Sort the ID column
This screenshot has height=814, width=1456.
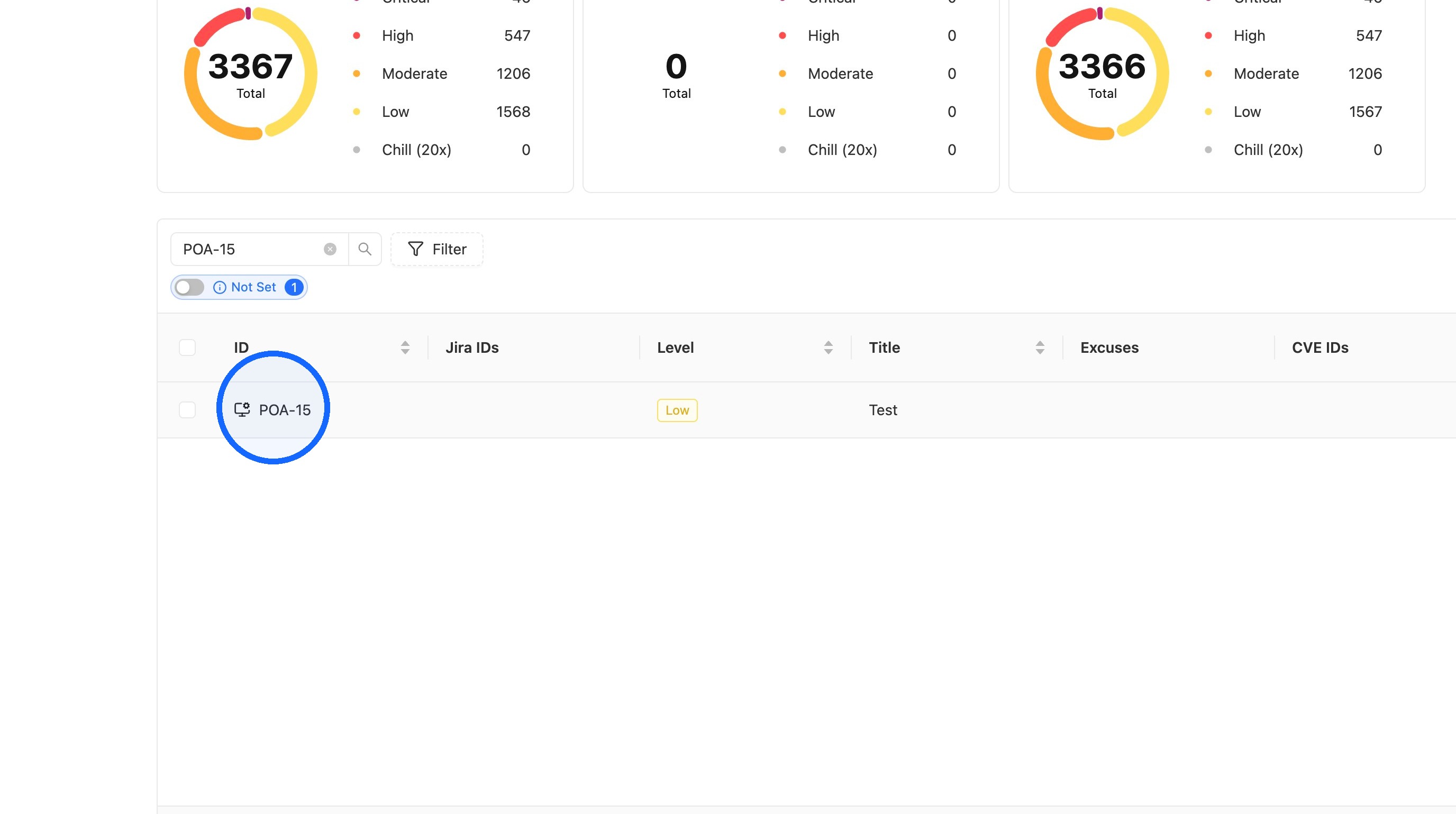pos(405,347)
